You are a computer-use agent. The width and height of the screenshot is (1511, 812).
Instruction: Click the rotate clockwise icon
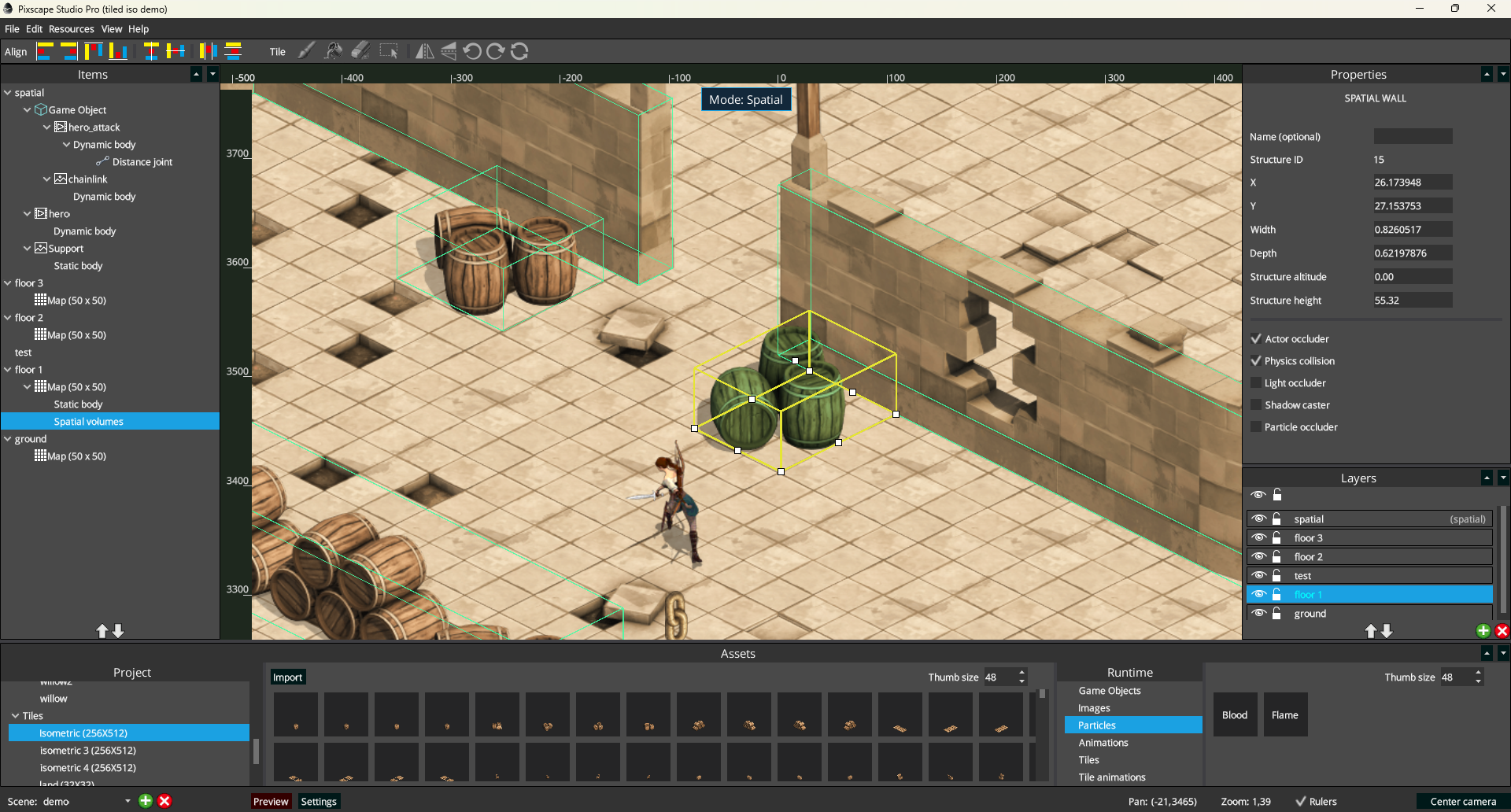pos(496,51)
